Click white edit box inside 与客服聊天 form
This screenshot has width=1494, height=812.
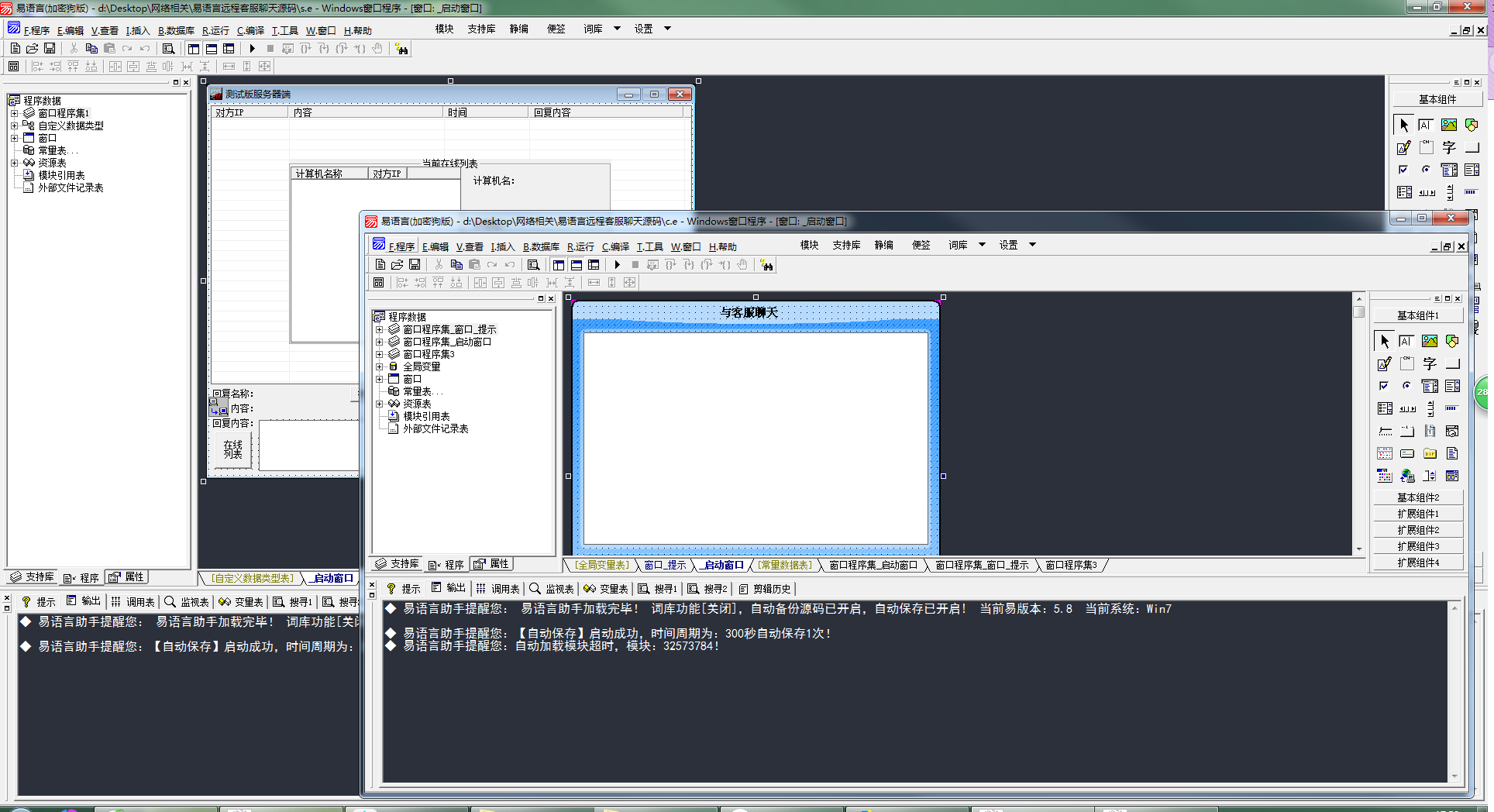coord(756,439)
